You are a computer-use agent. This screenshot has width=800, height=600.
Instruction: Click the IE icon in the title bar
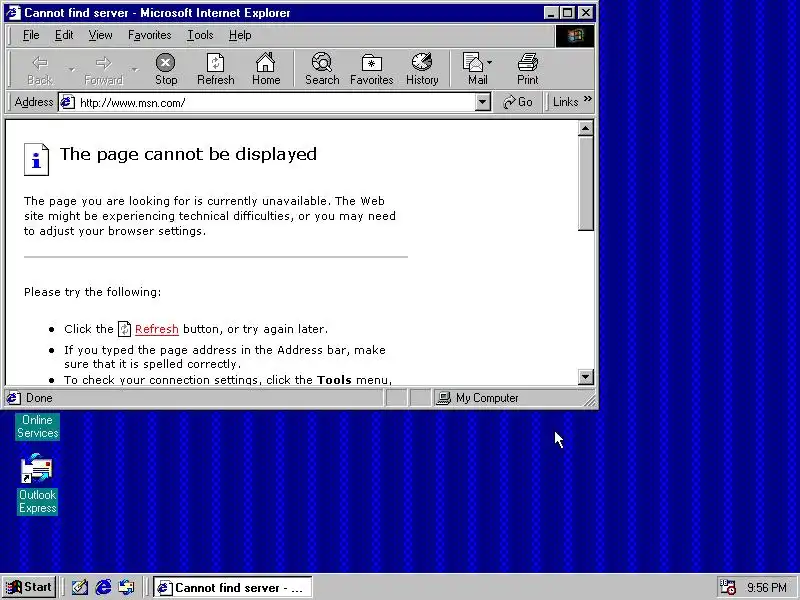tap(13, 13)
